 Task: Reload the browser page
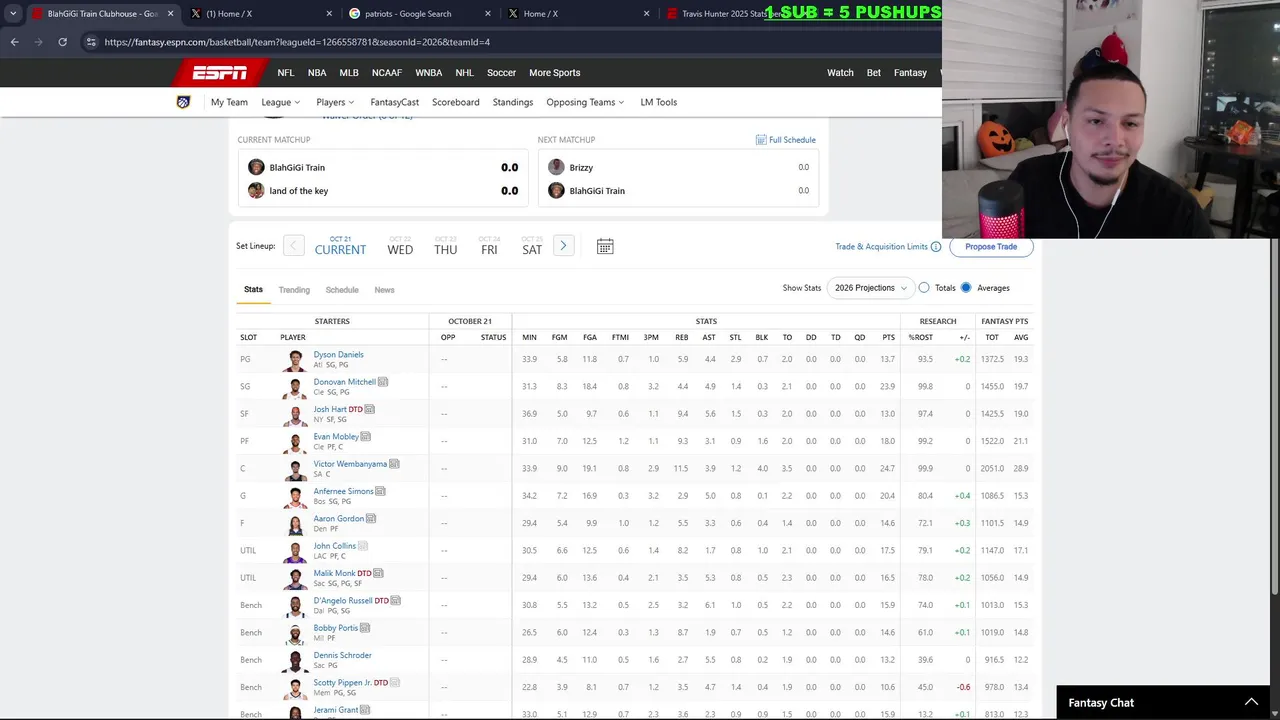(62, 42)
